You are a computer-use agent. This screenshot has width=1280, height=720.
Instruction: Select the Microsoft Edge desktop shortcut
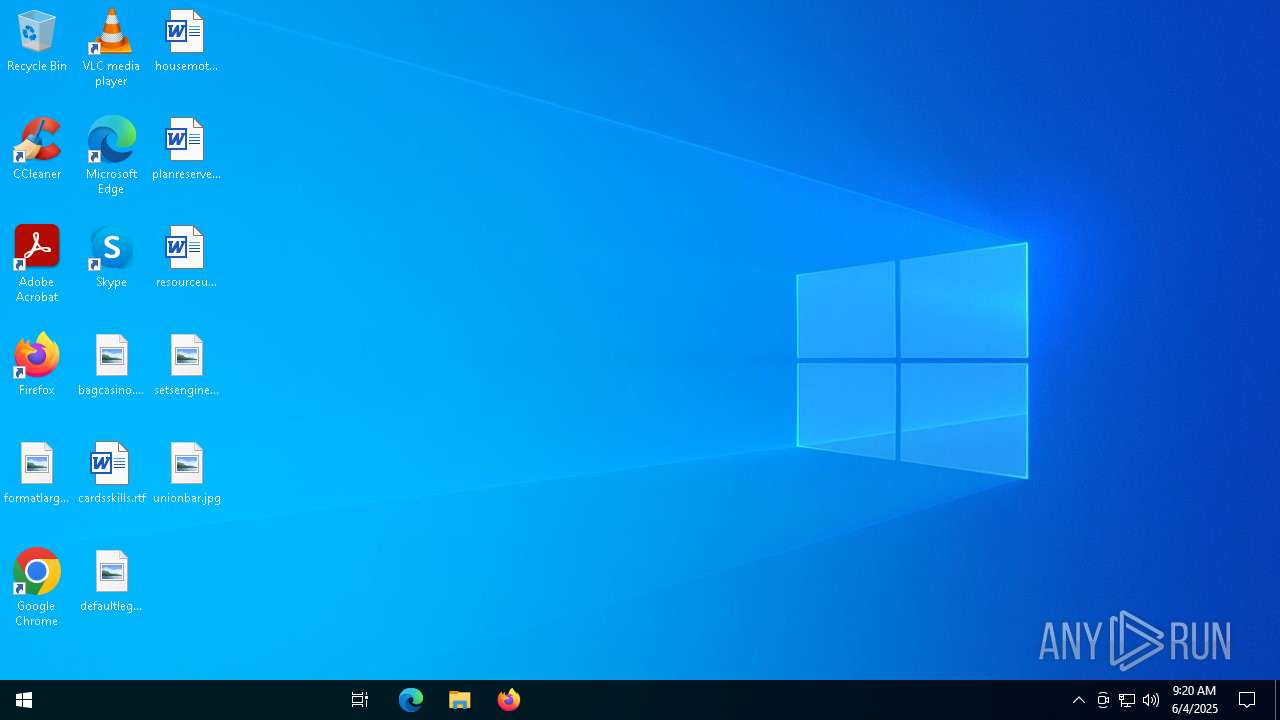coord(111,156)
